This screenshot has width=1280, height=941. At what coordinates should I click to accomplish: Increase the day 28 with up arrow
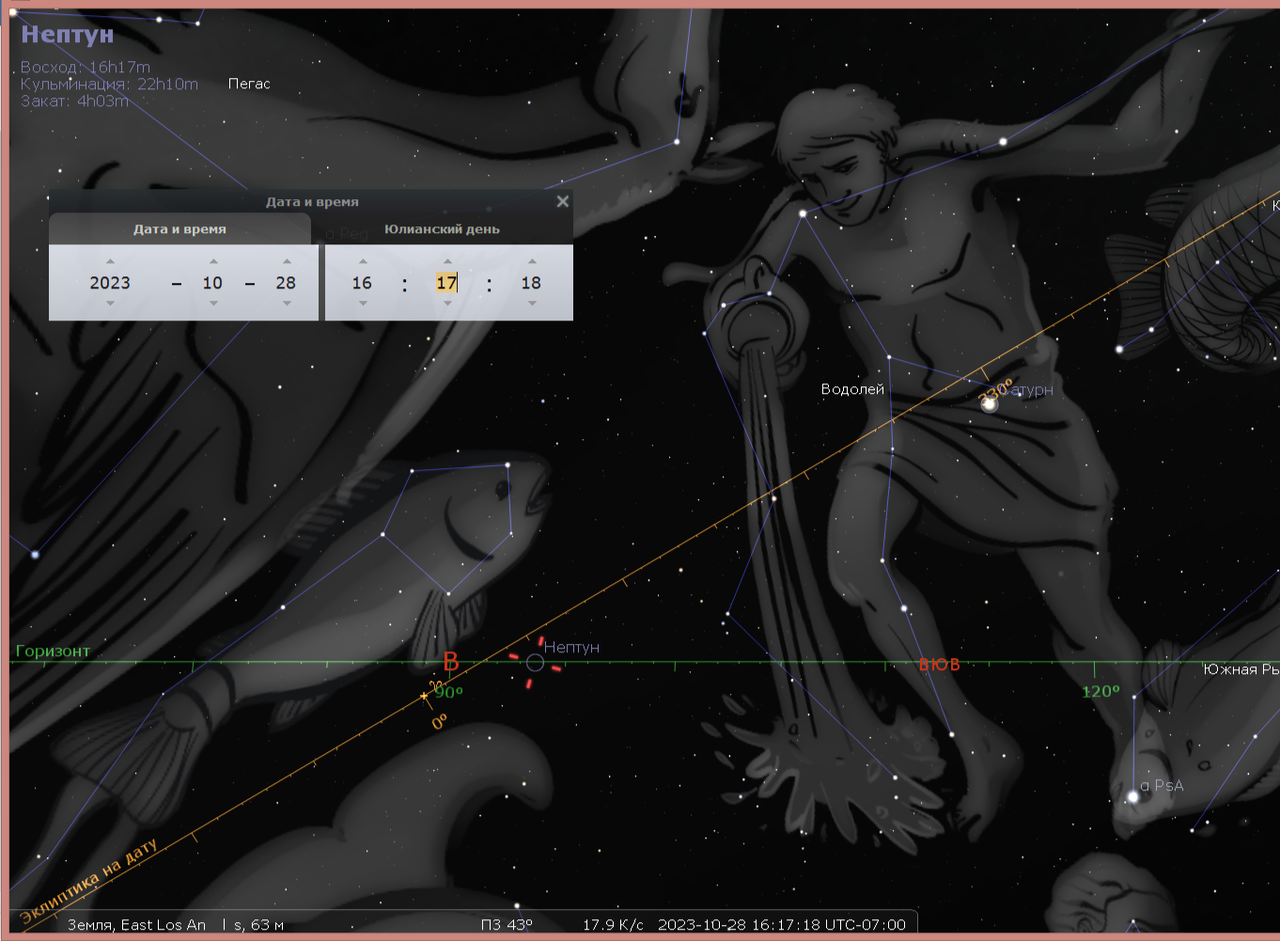coord(286,262)
